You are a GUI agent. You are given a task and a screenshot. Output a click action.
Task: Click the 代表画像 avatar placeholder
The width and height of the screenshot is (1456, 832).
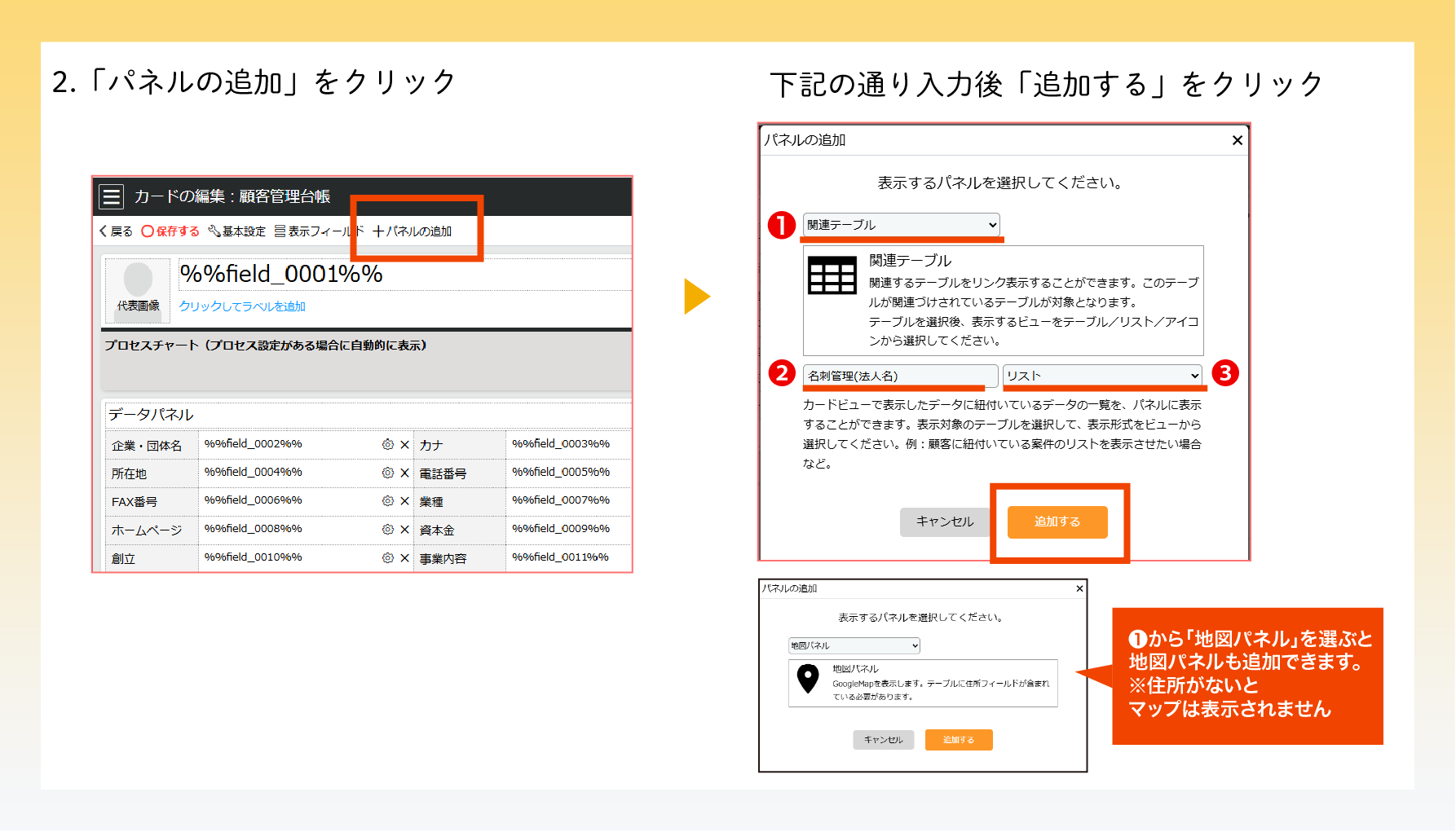(138, 280)
